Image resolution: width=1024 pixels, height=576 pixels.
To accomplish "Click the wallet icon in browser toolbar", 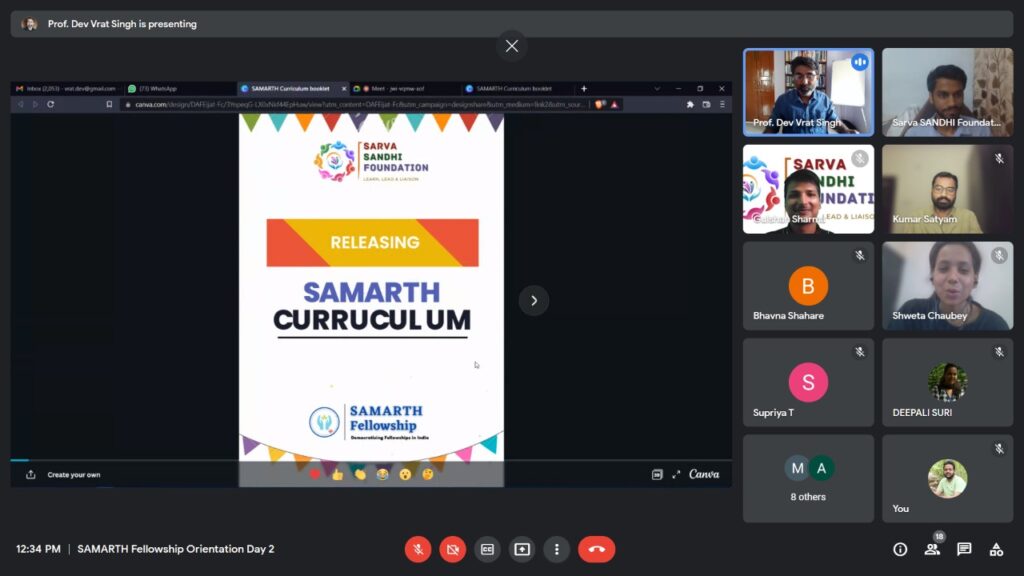I will pos(706,104).
